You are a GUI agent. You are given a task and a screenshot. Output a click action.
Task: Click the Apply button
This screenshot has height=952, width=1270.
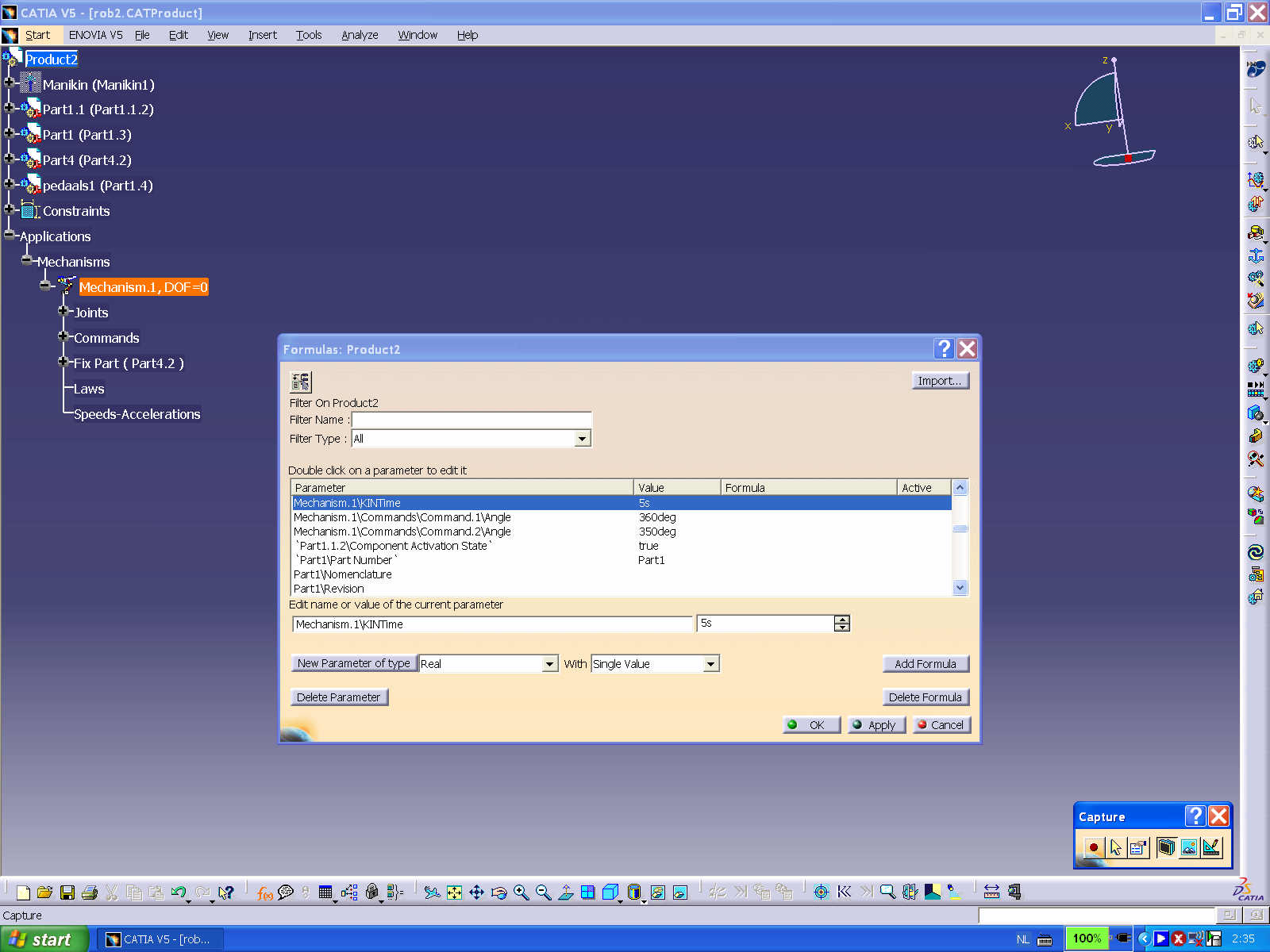pos(876,725)
